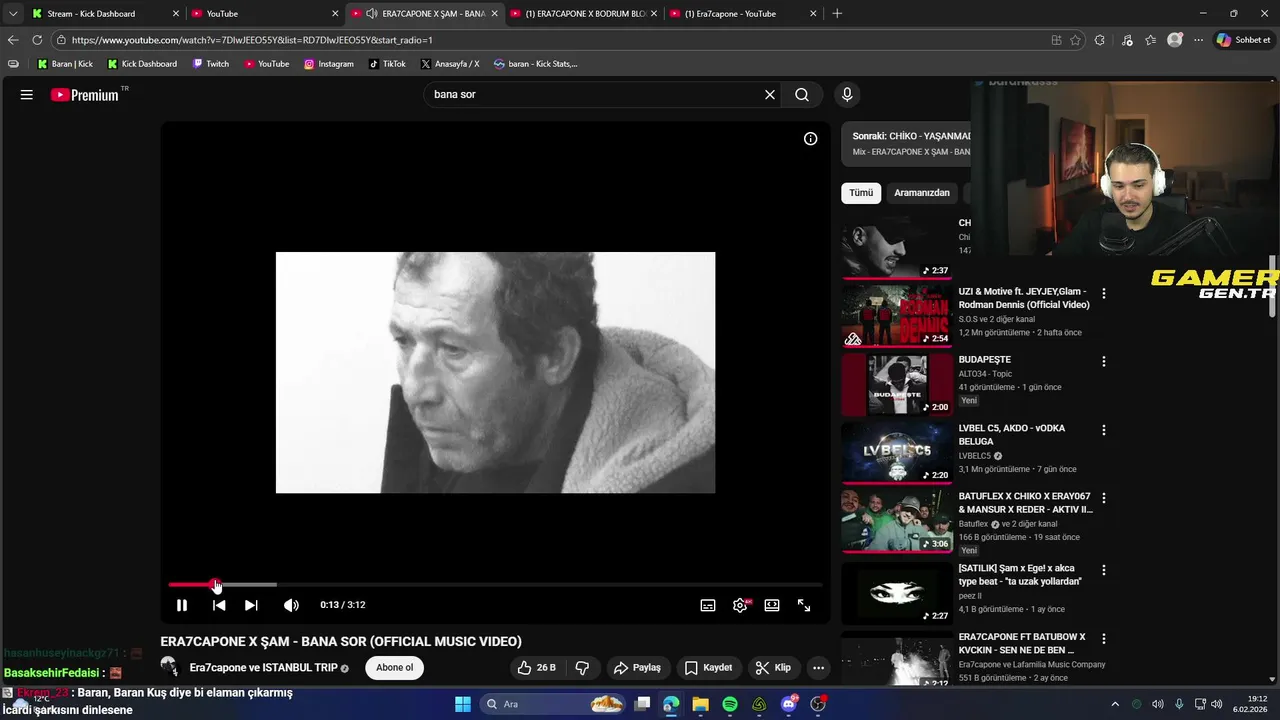The height and width of the screenshot is (720, 1280).
Task: Open Spotify from the taskbar
Action: [x=730, y=704]
